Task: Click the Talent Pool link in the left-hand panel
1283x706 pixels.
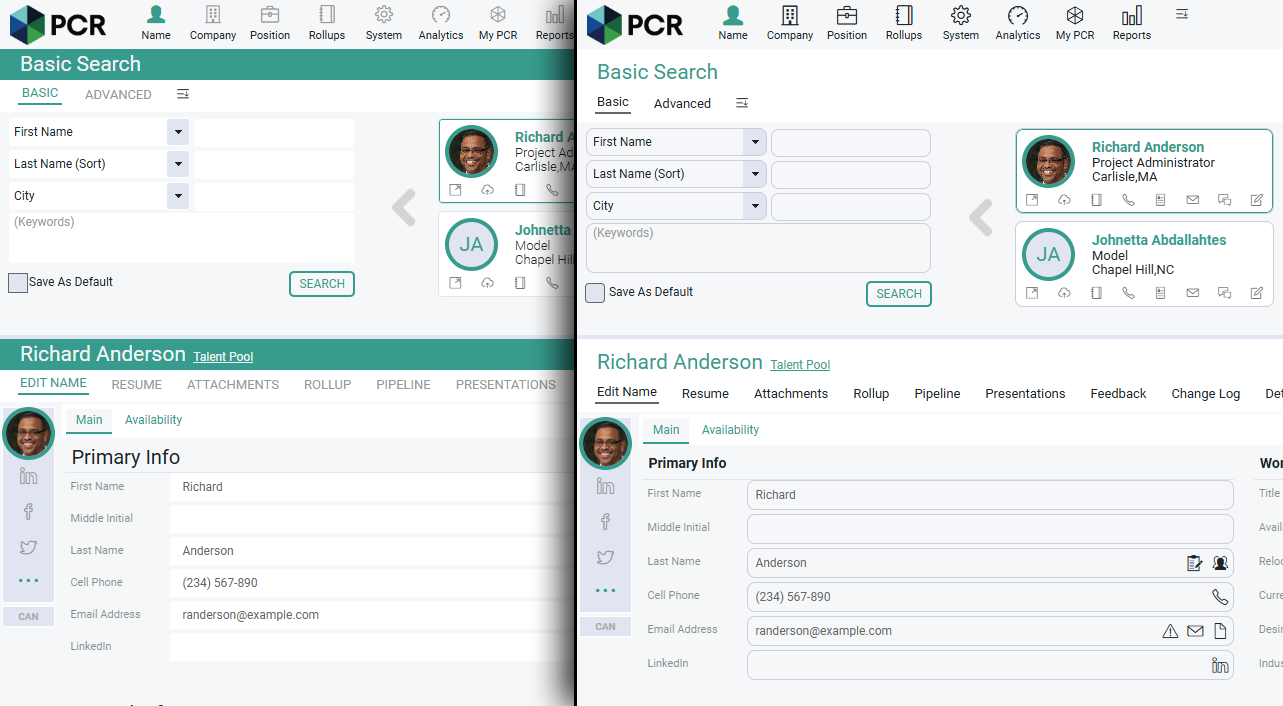Action: click(x=223, y=357)
